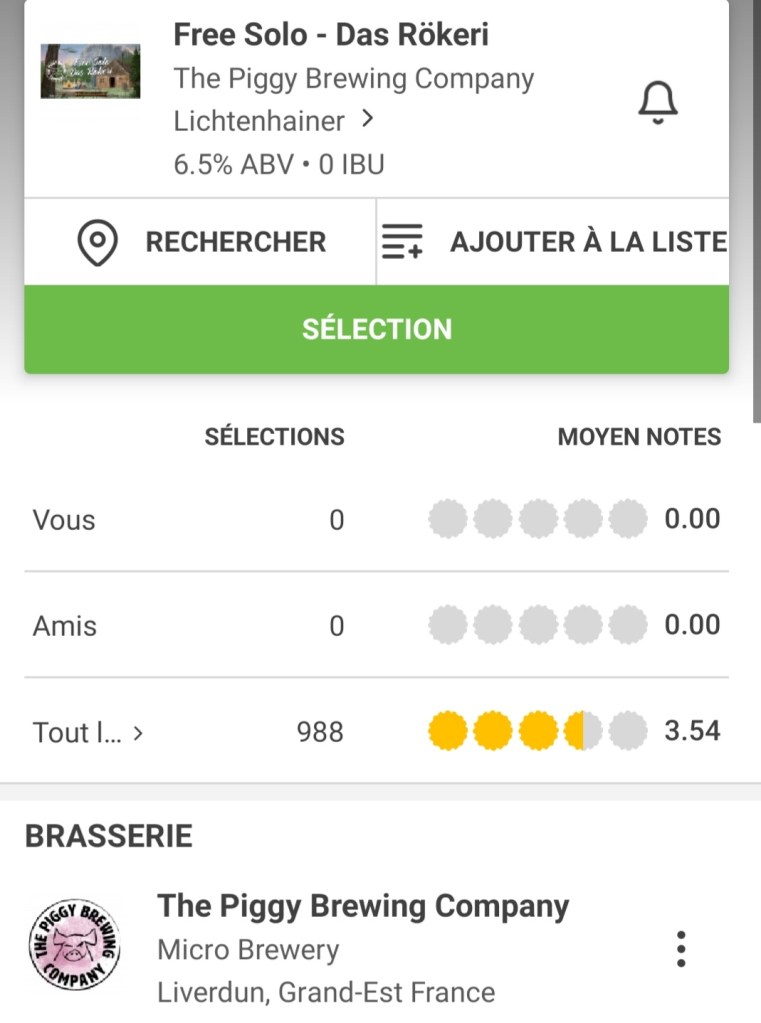Click the Vous rating caps
The width and height of the screenshot is (761, 1023).
(537, 519)
